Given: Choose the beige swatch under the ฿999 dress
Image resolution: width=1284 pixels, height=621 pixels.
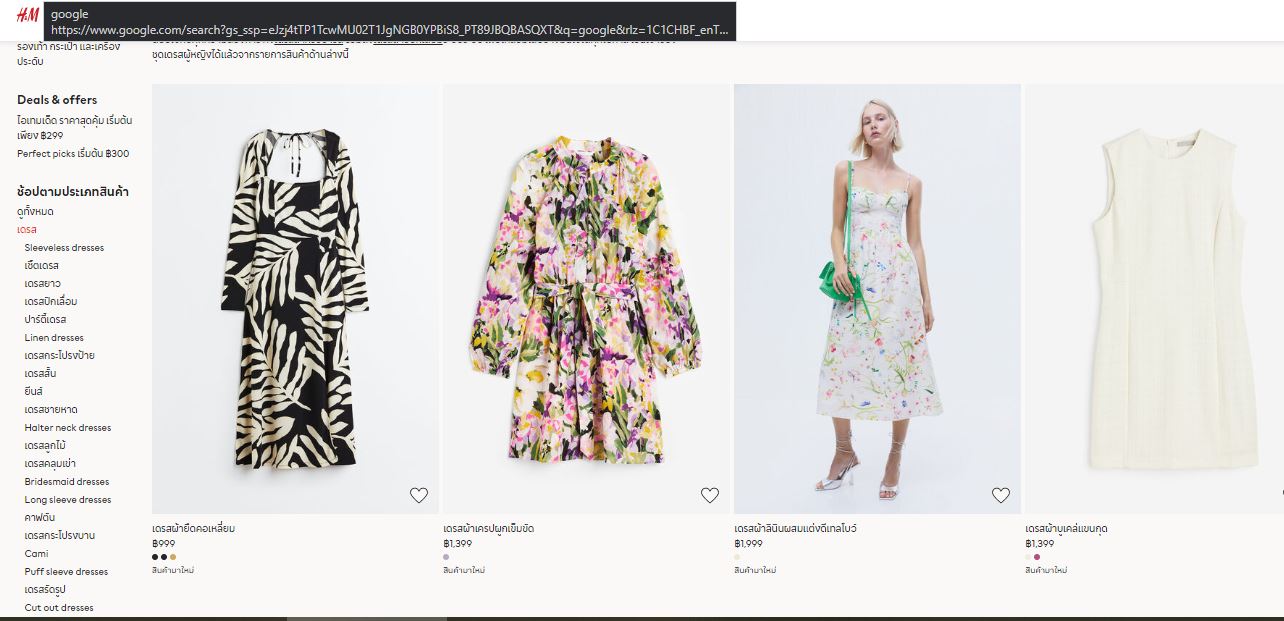Looking at the screenshot, I should (x=173, y=557).
